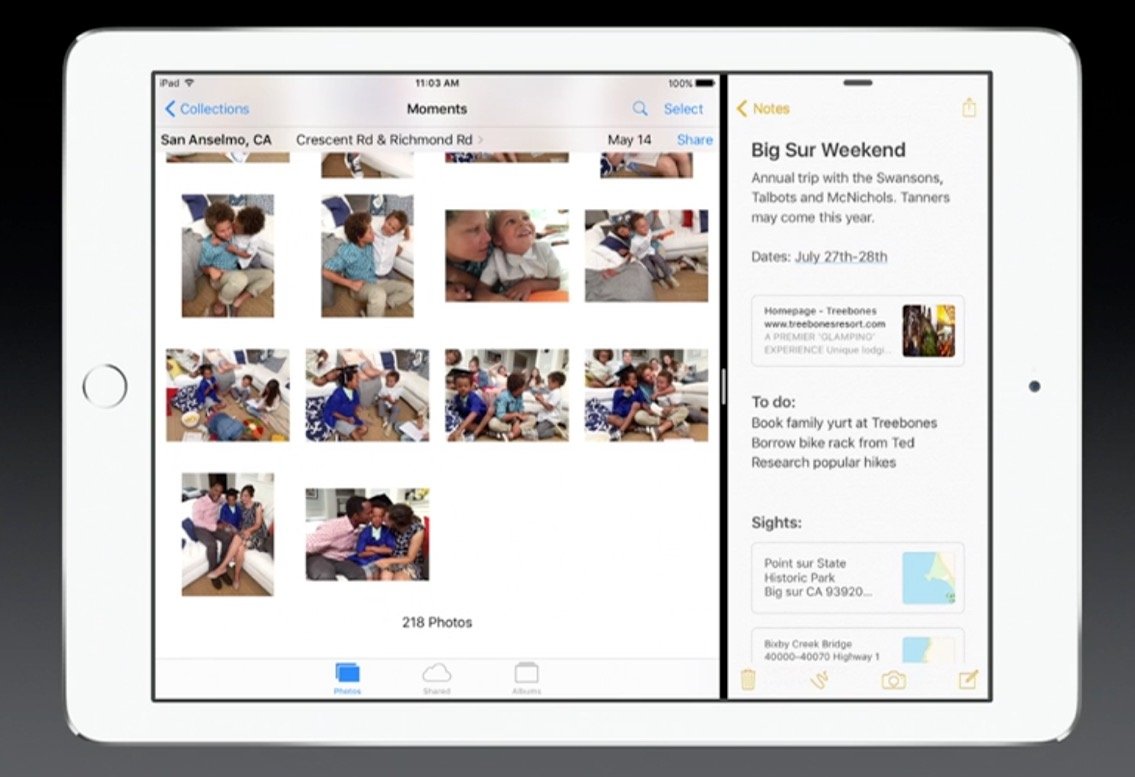
Task: Open the photo of parents kissing the graduate
Action: point(367,534)
